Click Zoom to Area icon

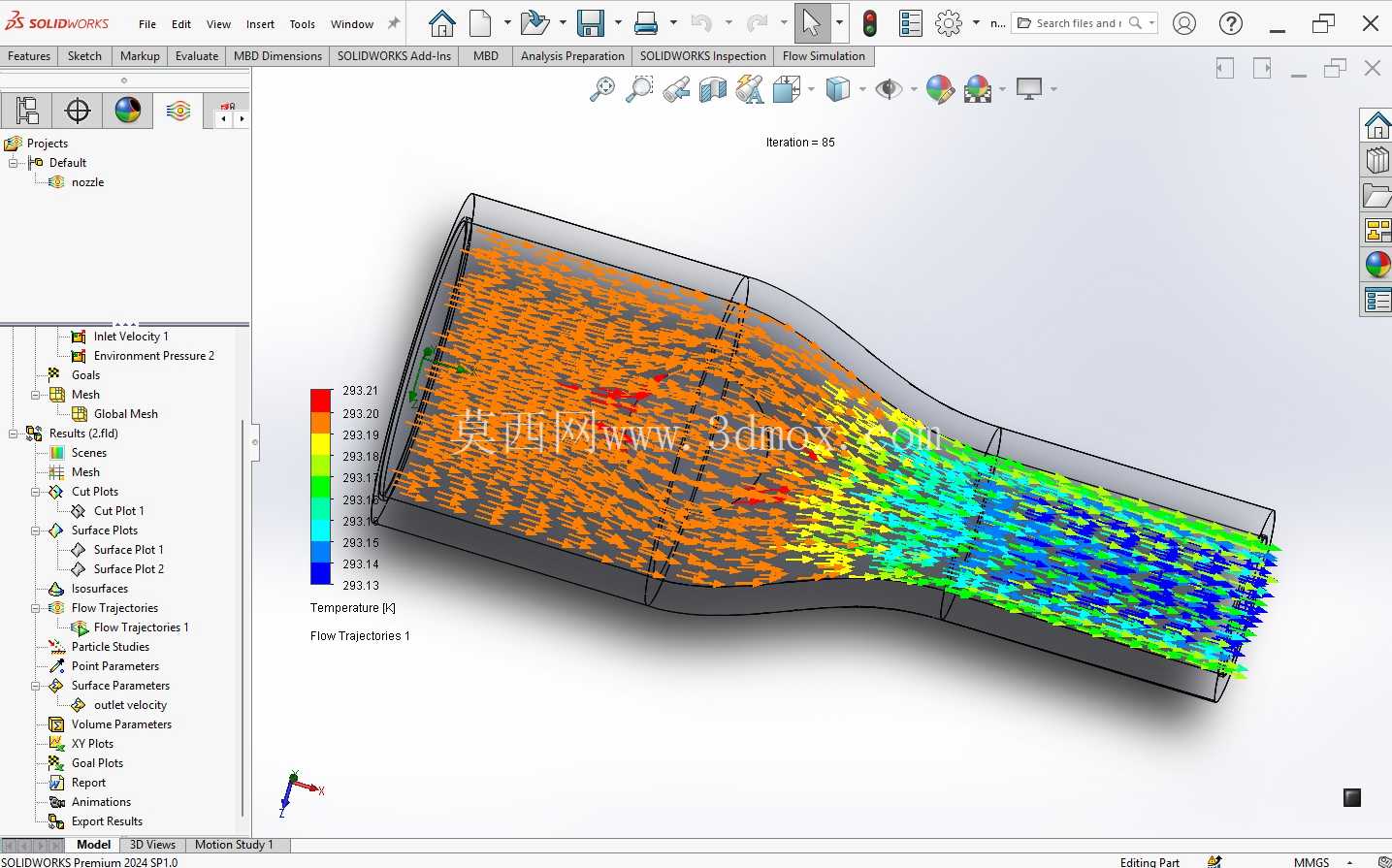638,89
